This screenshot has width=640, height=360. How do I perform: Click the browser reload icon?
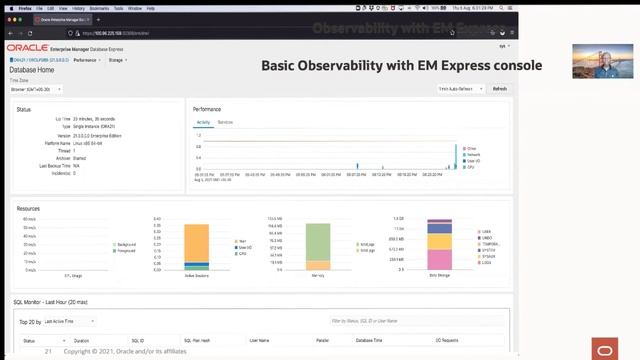click(x=30, y=33)
